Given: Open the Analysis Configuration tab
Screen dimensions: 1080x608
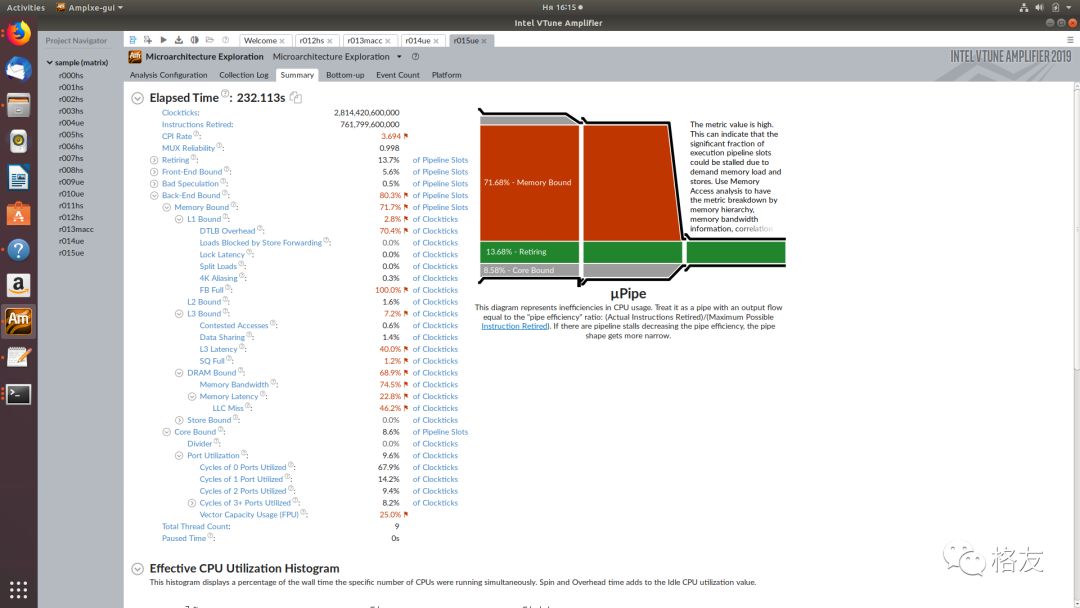Looking at the screenshot, I should click(168, 75).
